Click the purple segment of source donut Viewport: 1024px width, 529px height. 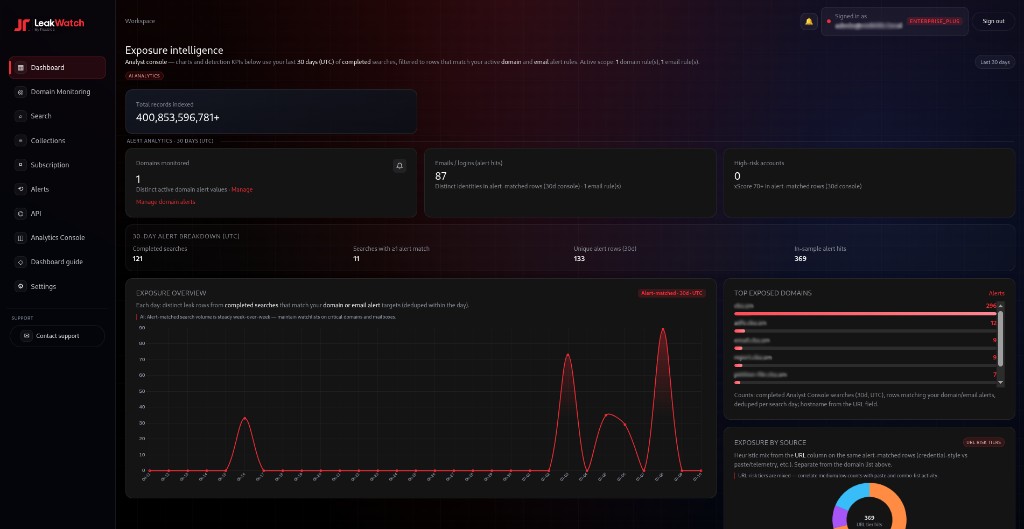838,519
